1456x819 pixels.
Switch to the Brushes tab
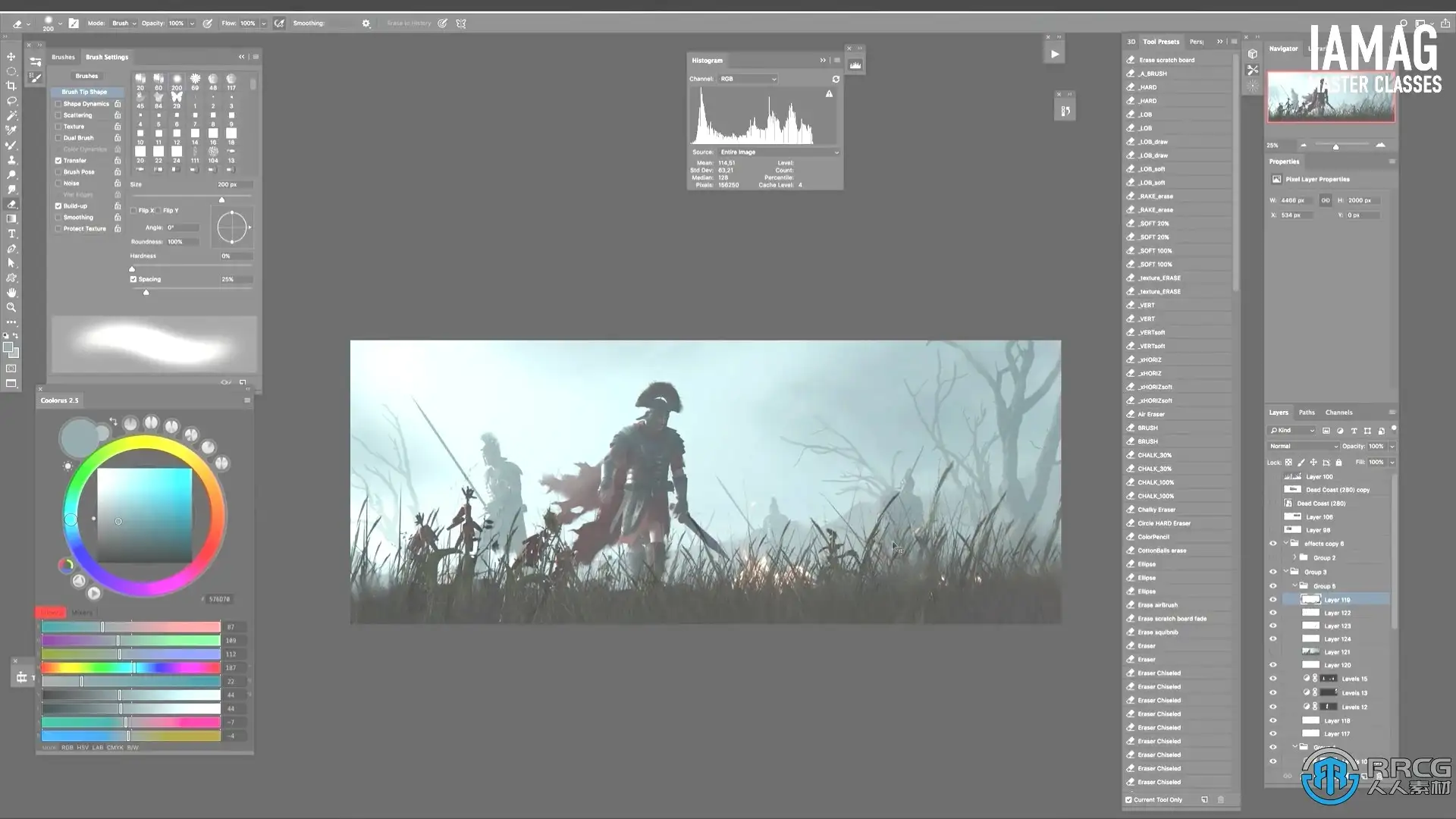[x=63, y=57]
